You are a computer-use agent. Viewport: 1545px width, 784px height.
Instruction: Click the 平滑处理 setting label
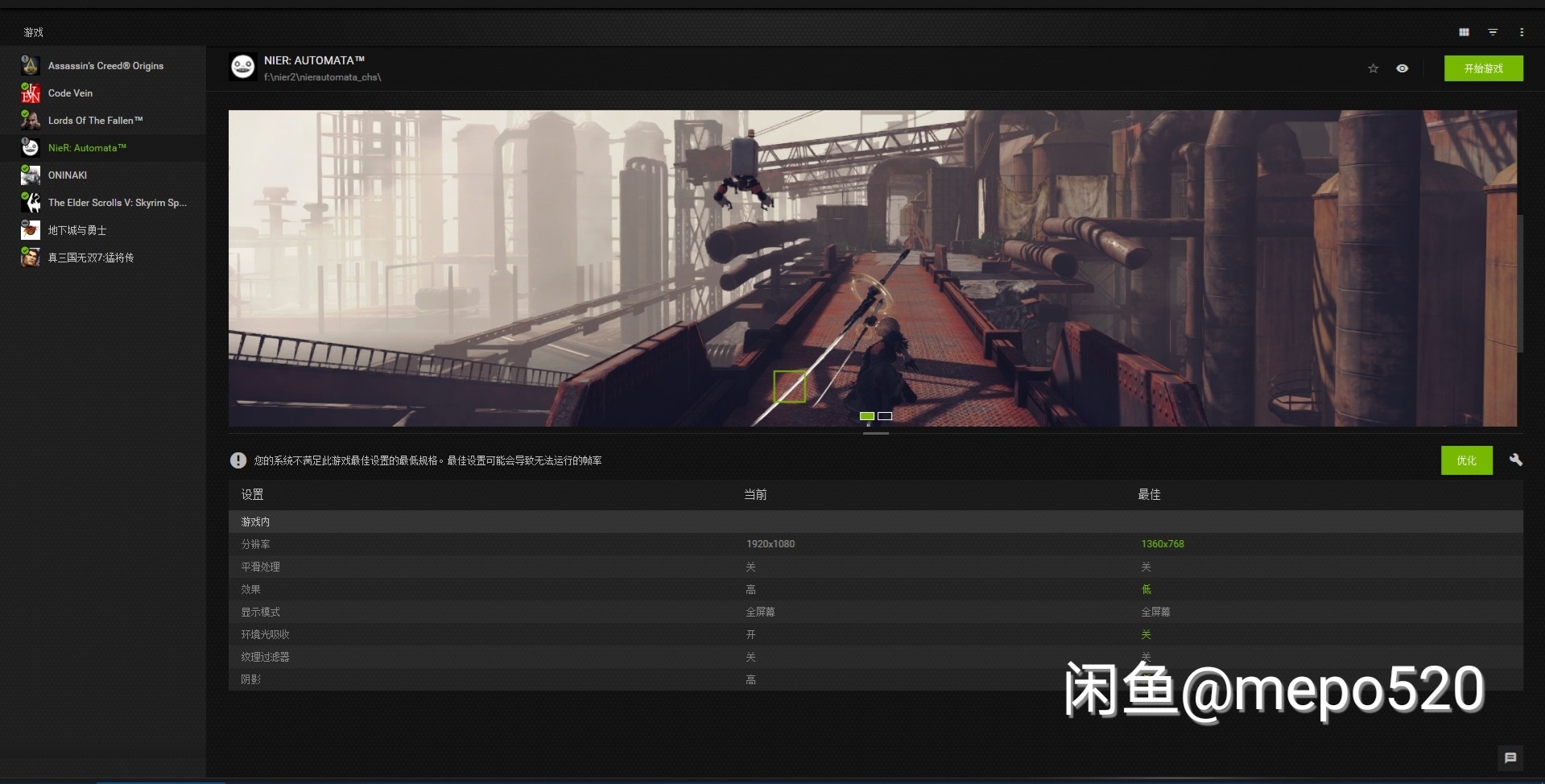pyautogui.click(x=261, y=567)
